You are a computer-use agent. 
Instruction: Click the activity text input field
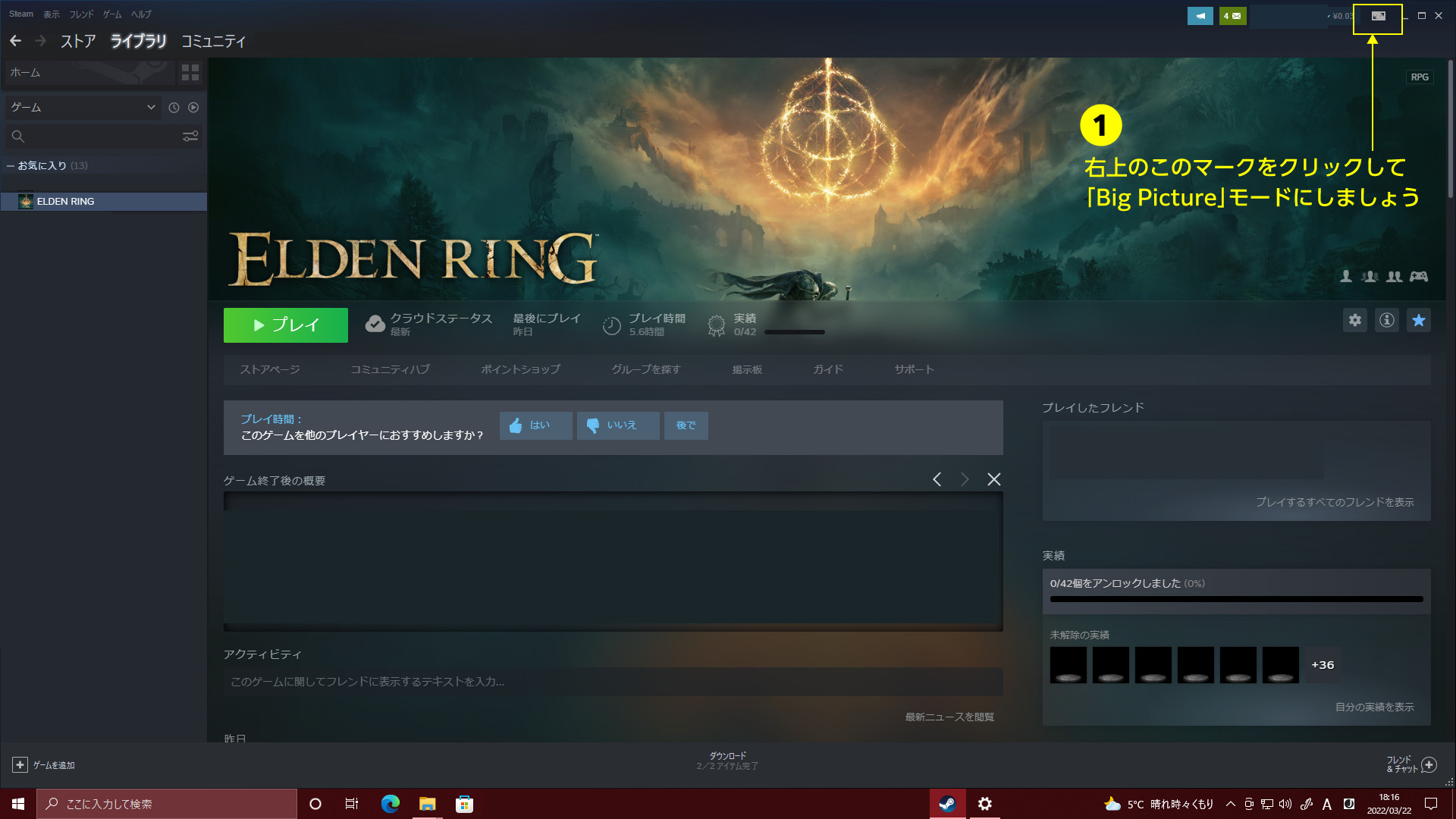(x=613, y=682)
